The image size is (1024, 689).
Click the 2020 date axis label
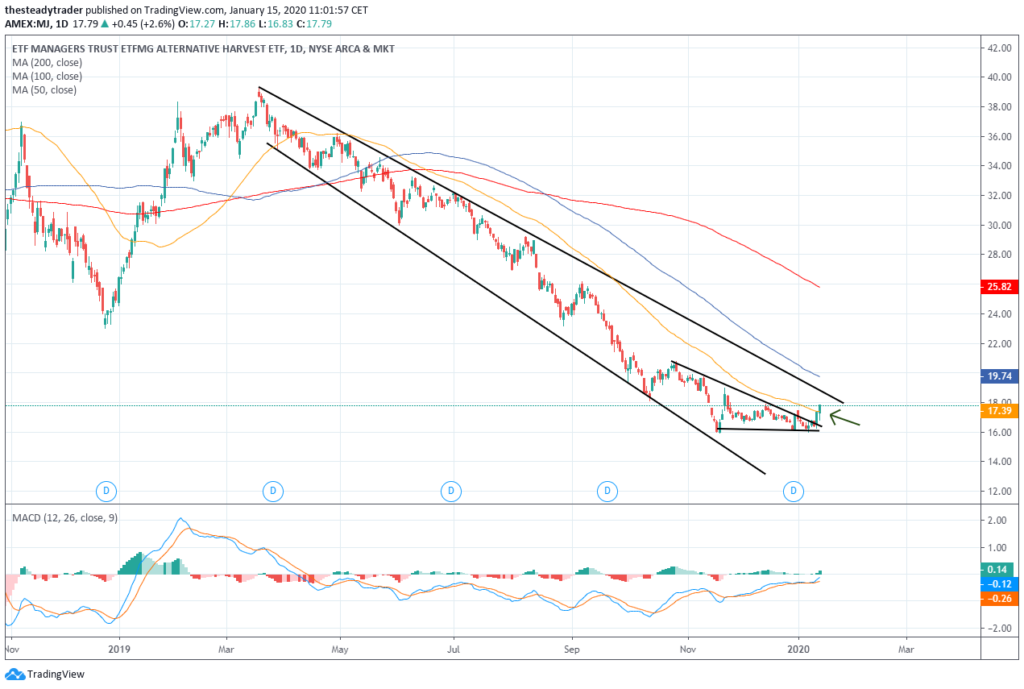click(x=799, y=649)
